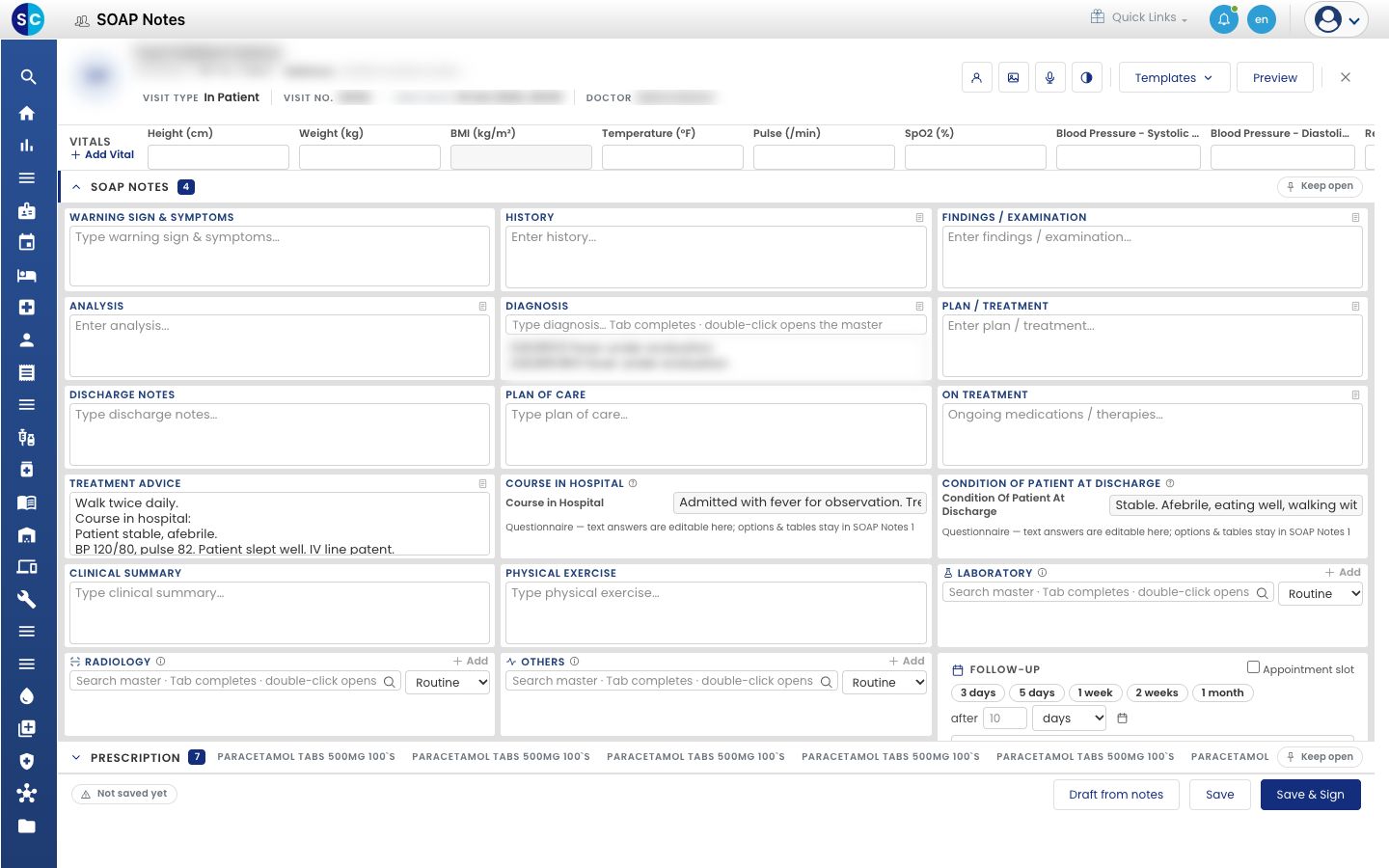Click the patient profile icon button
The width and height of the screenshot is (1389, 868).
(977, 78)
